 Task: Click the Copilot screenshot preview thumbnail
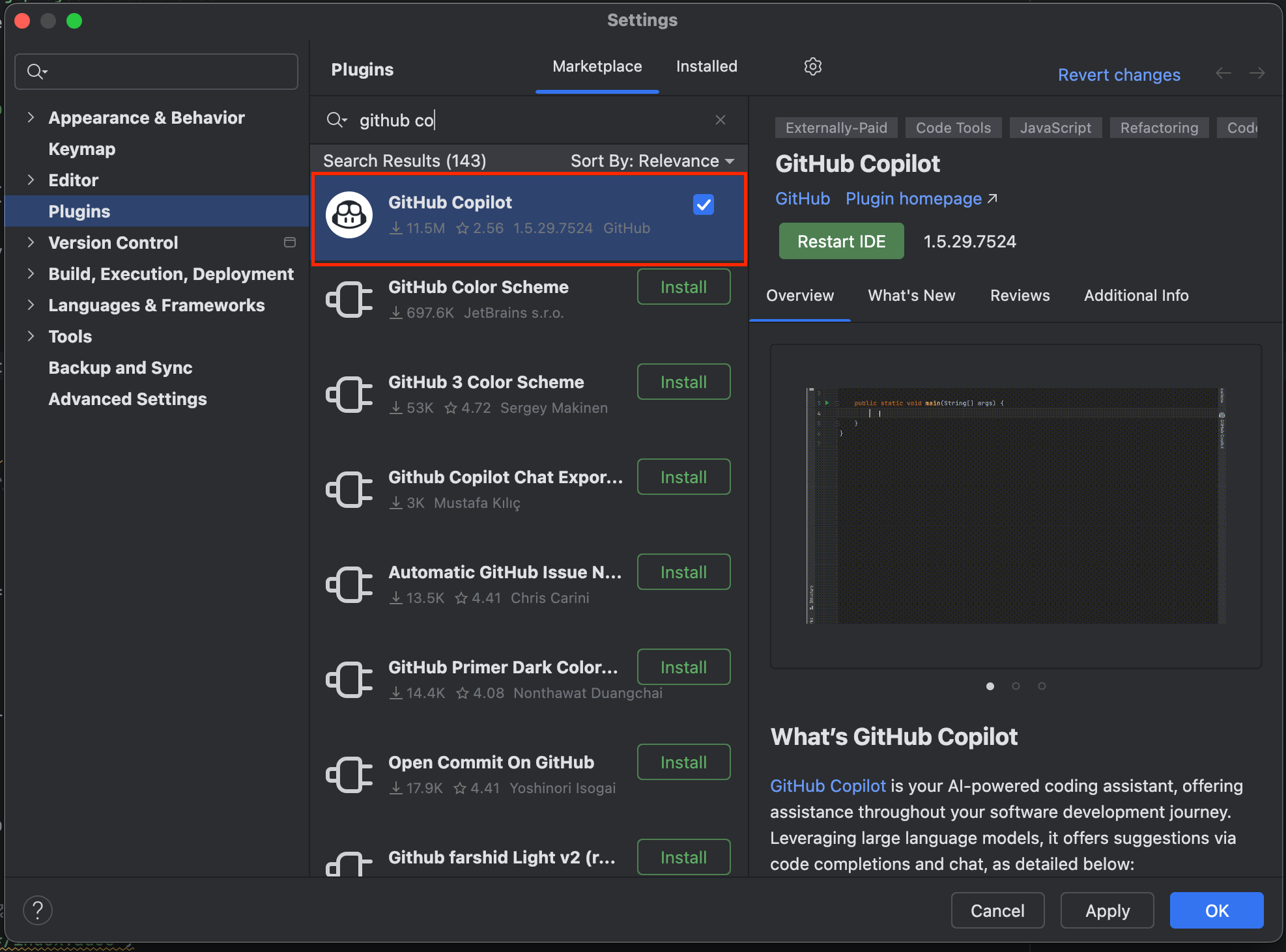(x=1015, y=505)
